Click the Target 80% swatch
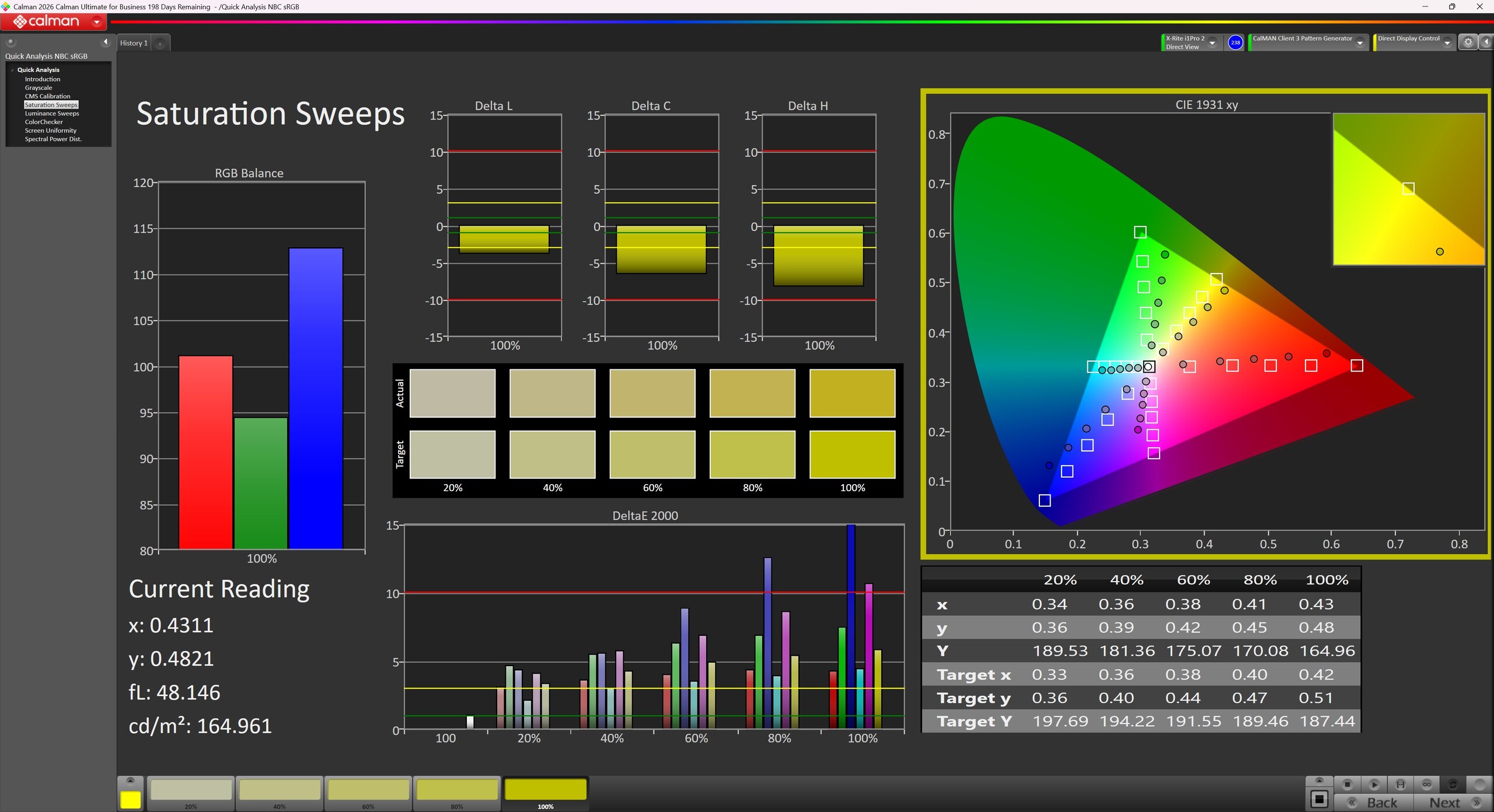Screen dimensions: 1494x812 tap(752, 454)
